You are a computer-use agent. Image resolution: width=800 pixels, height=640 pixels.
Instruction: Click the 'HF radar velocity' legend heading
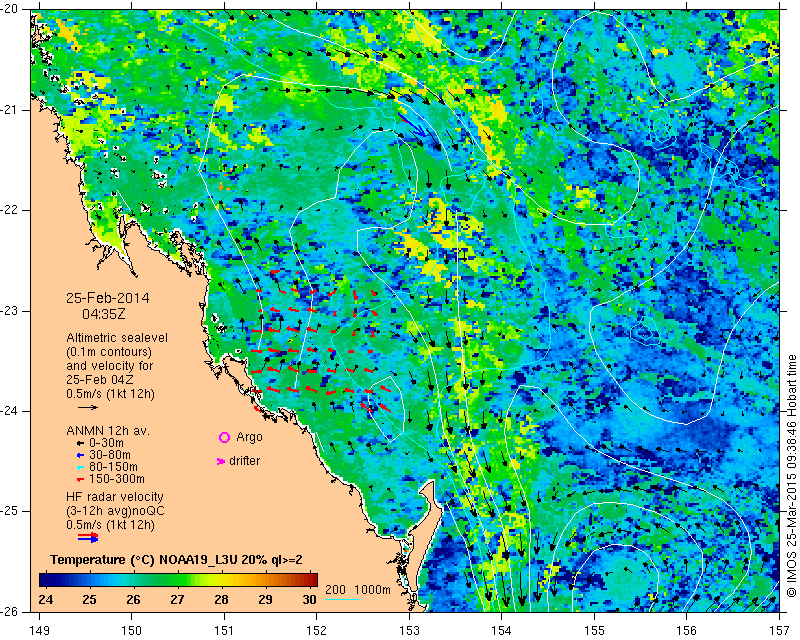point(115,497)
